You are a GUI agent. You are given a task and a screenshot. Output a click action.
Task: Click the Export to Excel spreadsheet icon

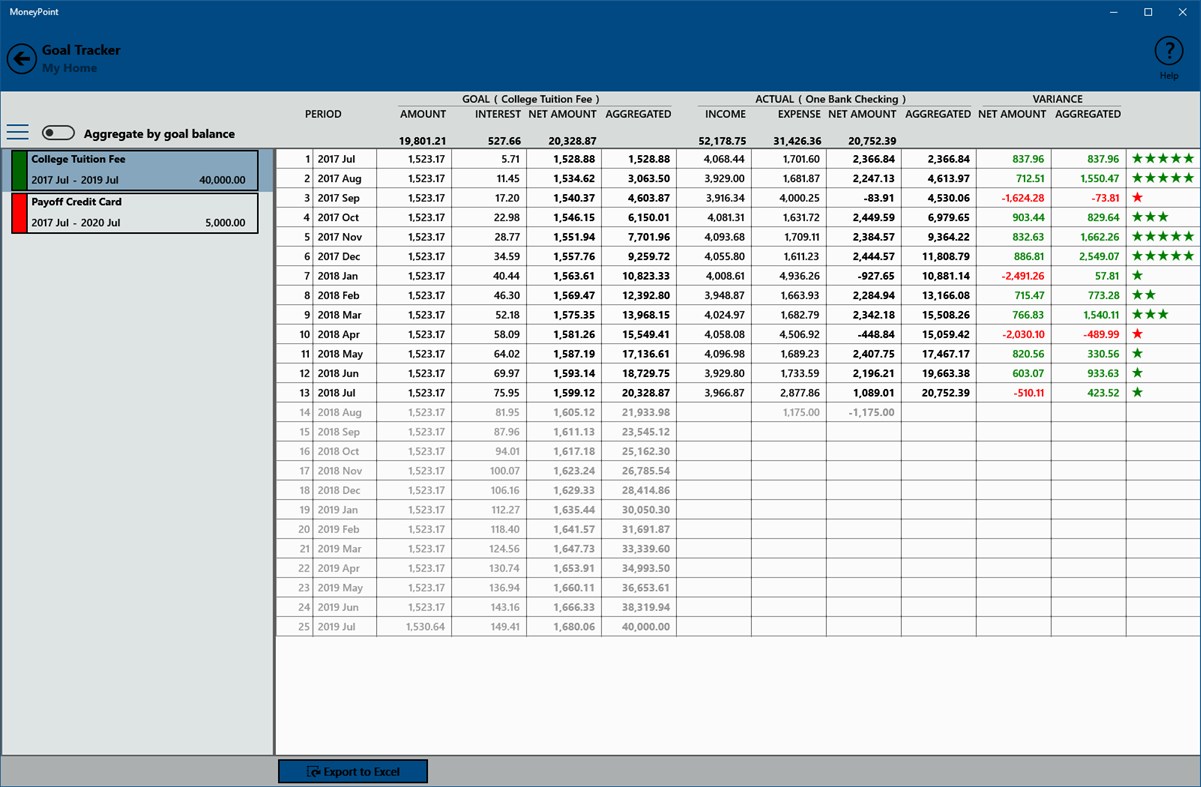tap(311, 771)
